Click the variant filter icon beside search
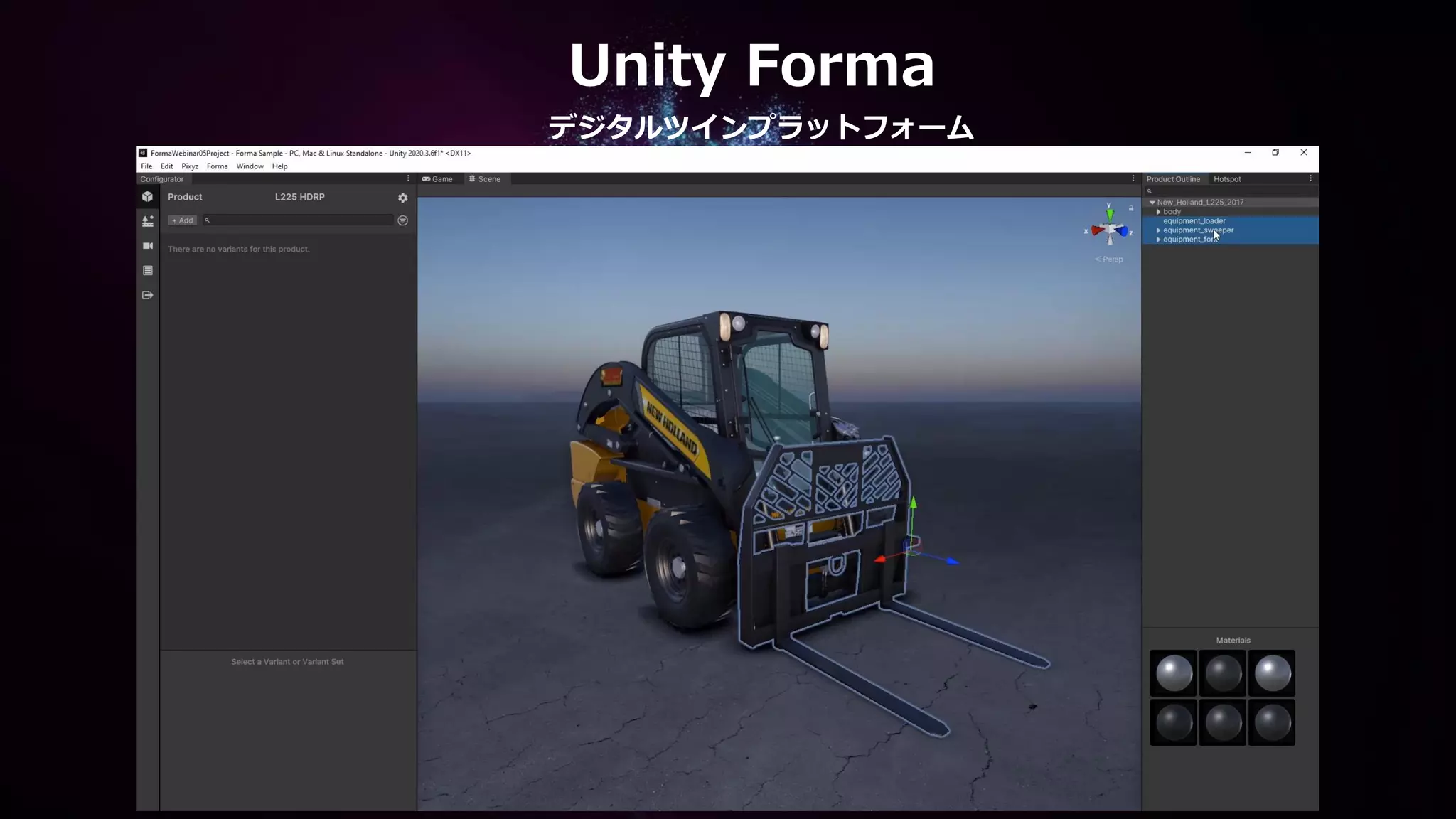 click(x=402, y=220)
